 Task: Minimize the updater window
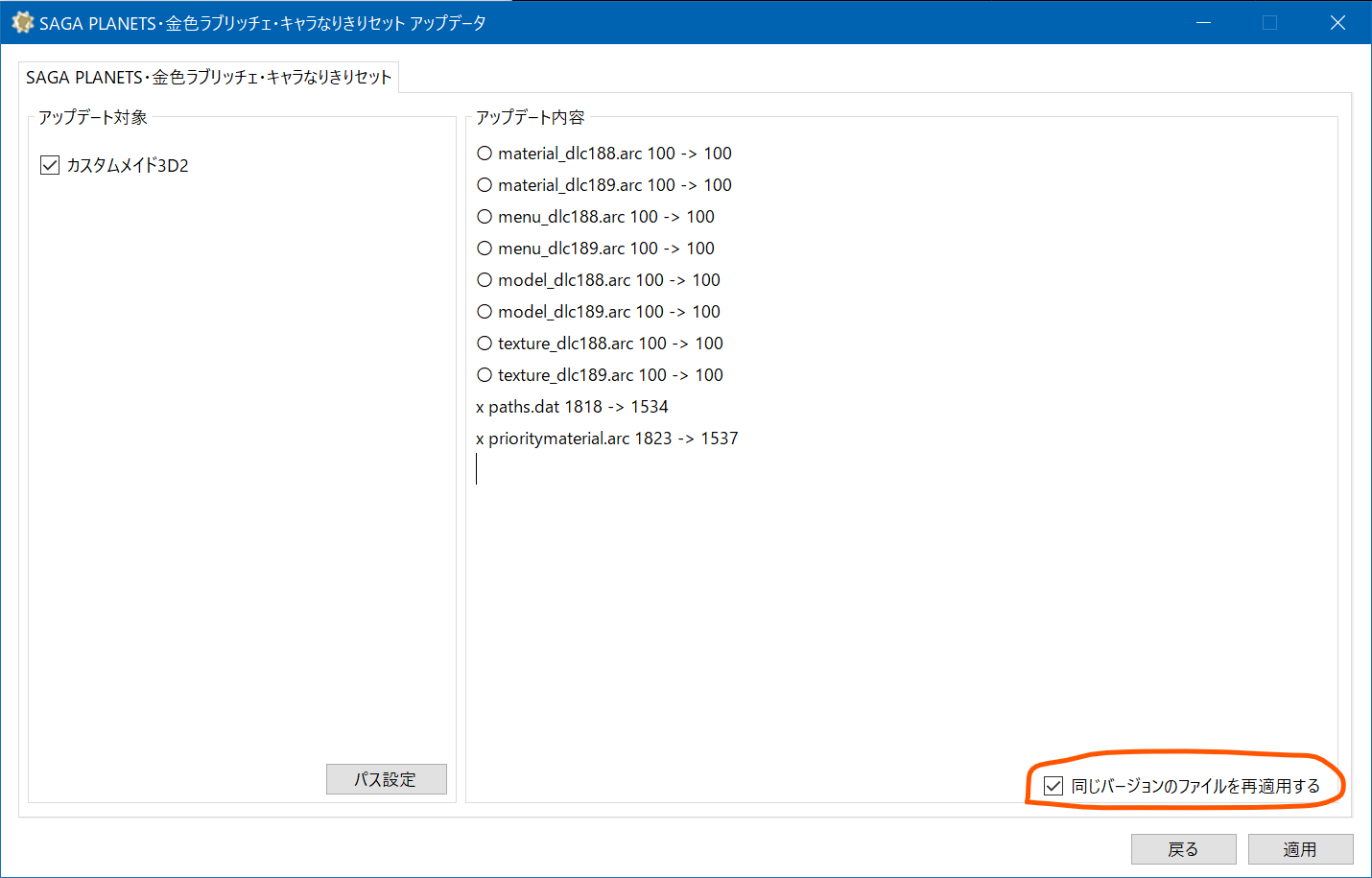click(x=1203, y=22)
